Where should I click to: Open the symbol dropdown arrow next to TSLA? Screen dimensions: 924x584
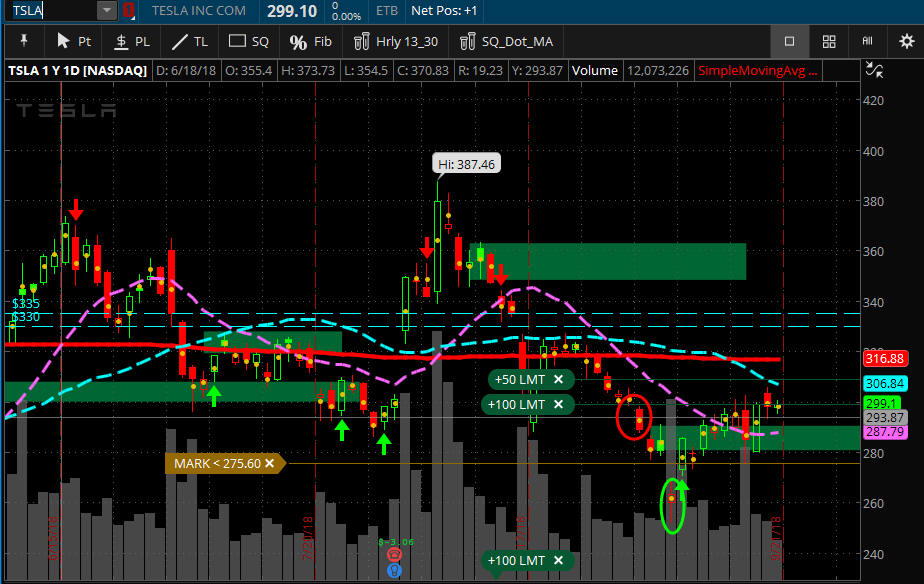[107, 11]
